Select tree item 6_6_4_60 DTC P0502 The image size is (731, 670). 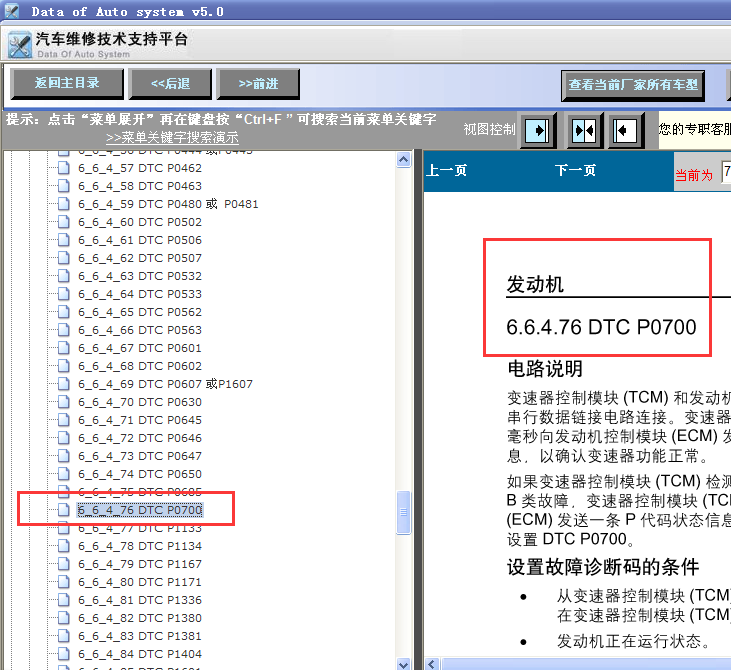point(140,222)
